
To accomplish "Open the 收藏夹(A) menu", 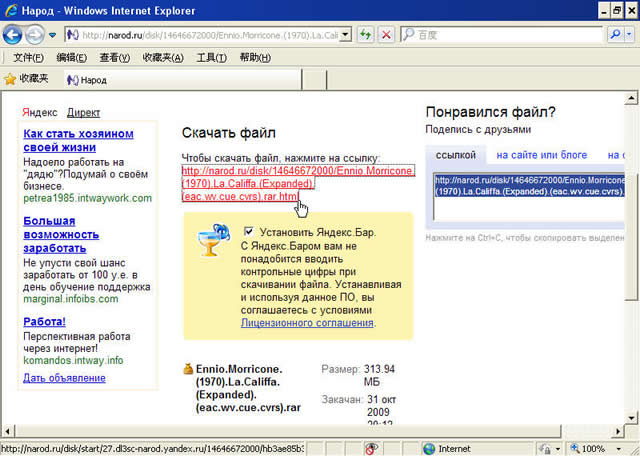I will point(163,58).
